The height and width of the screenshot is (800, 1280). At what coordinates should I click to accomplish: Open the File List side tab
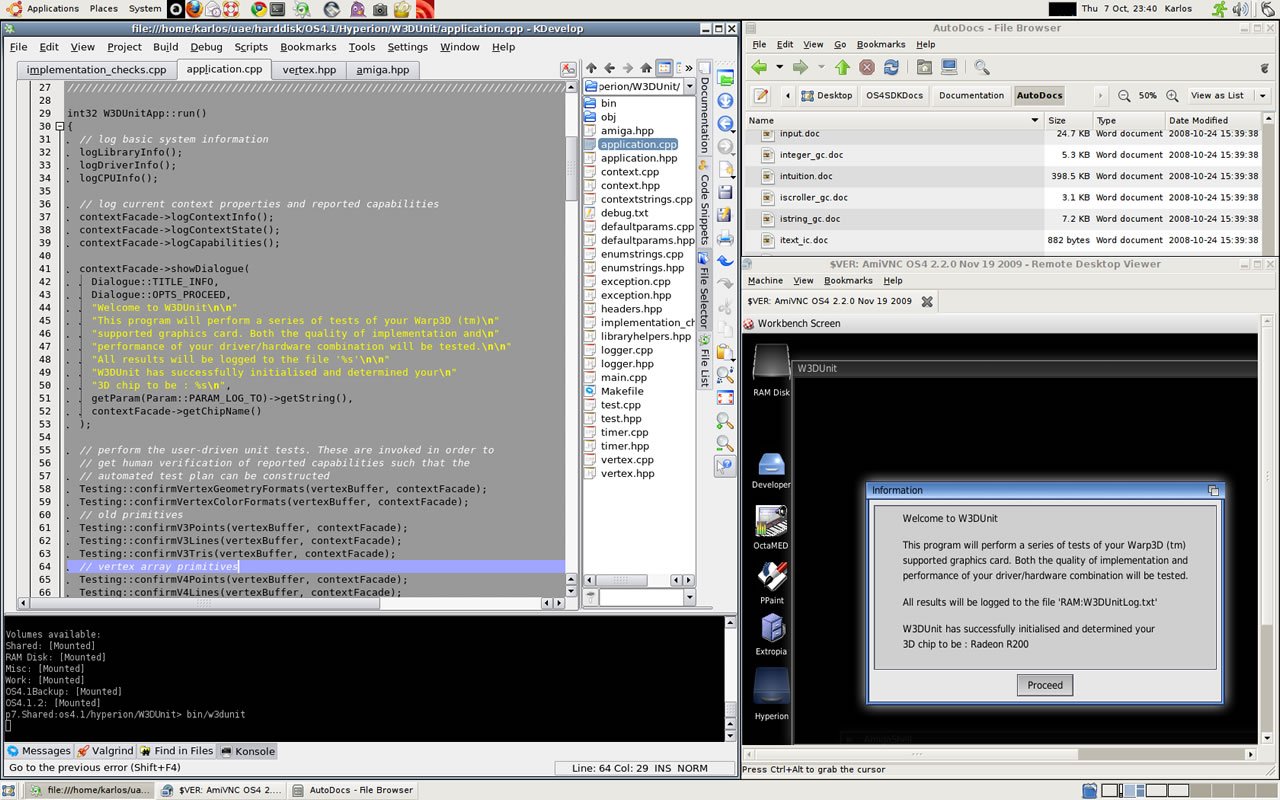point(704,361)
